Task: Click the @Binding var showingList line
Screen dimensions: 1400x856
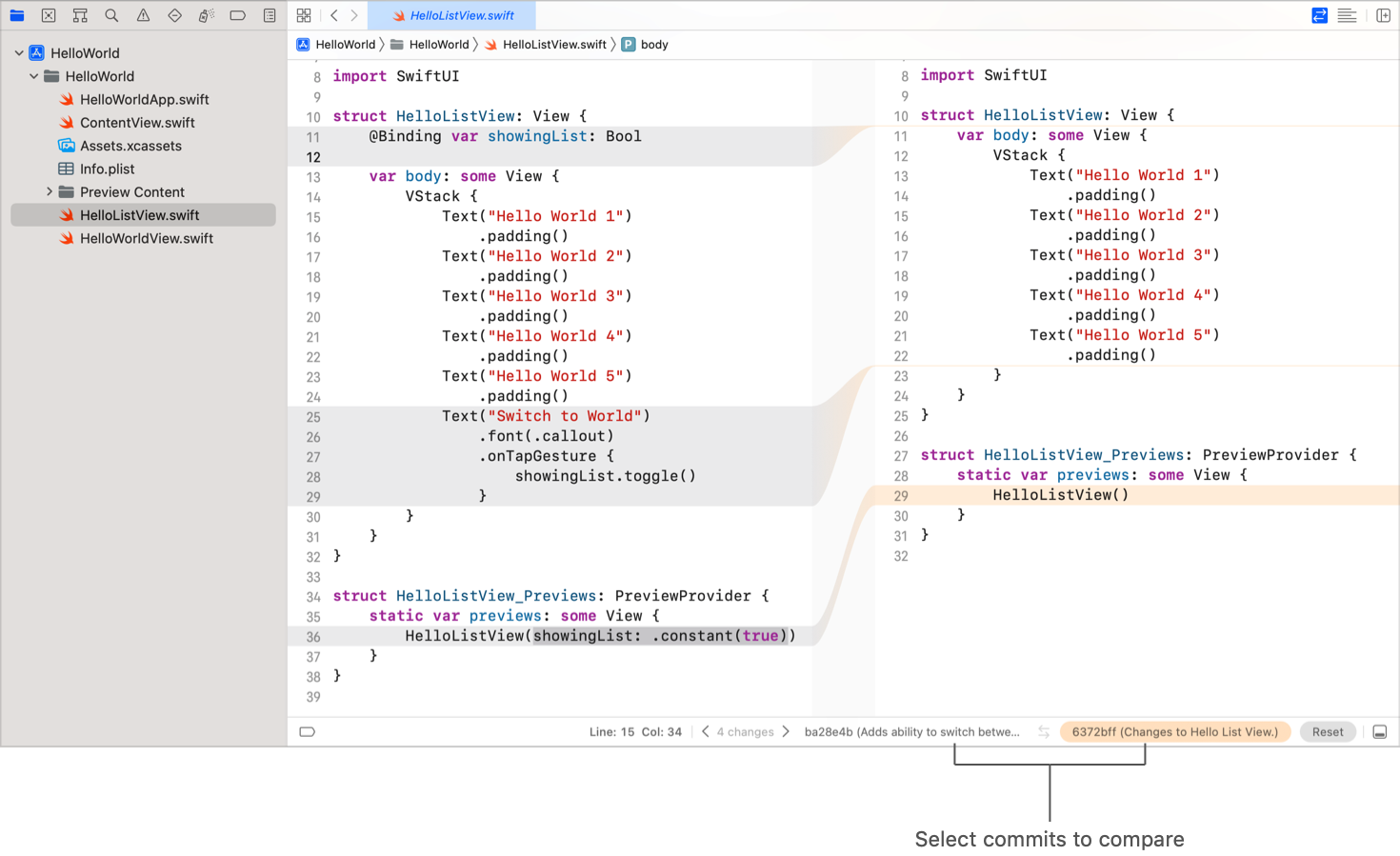Action: [505, 136]
